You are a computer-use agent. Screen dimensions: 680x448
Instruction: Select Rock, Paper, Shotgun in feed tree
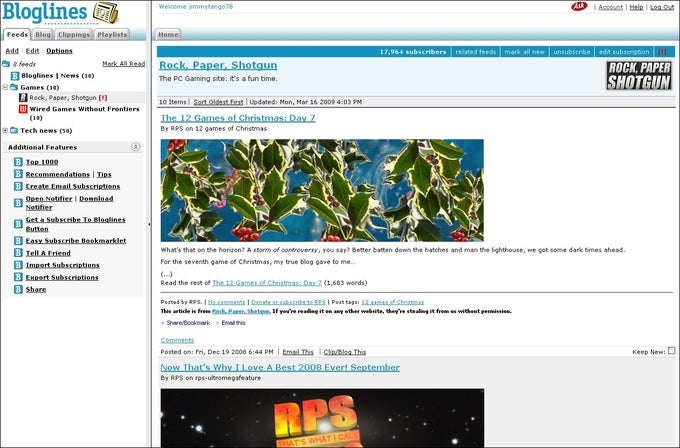coord(63,98)
